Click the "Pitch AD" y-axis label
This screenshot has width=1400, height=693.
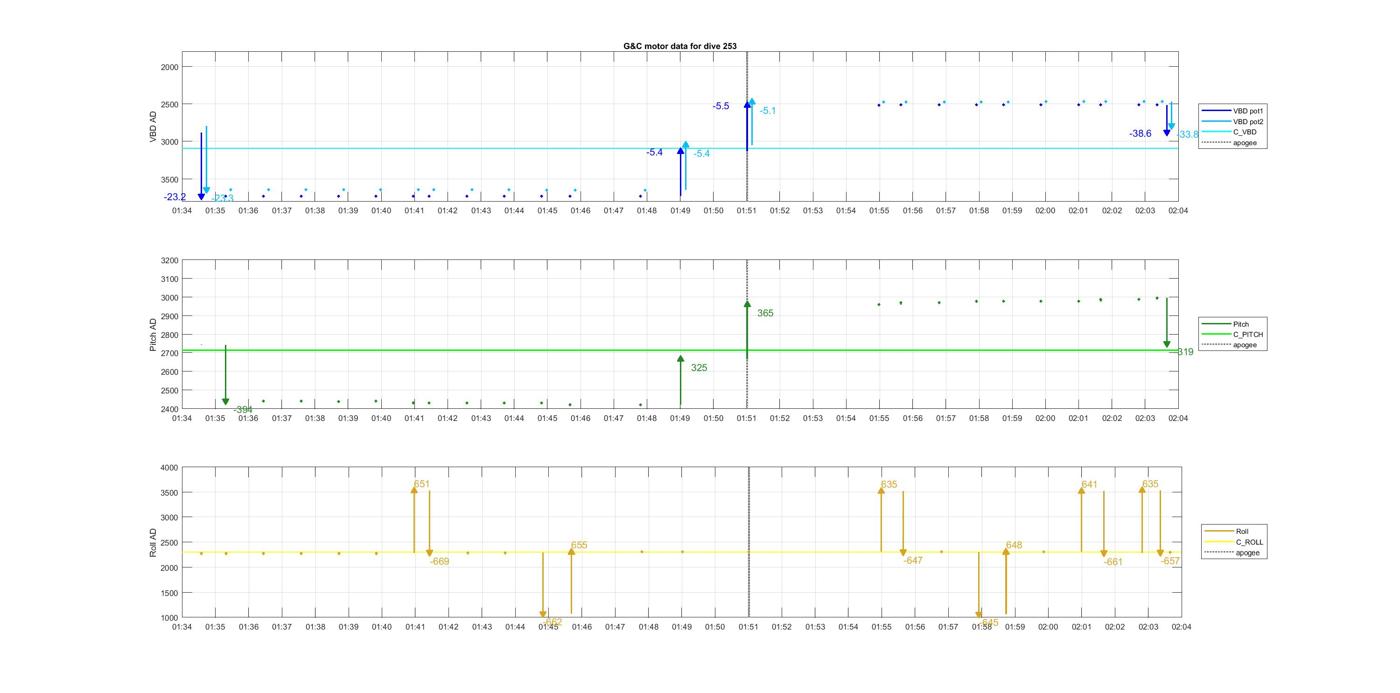pos(153,335)
